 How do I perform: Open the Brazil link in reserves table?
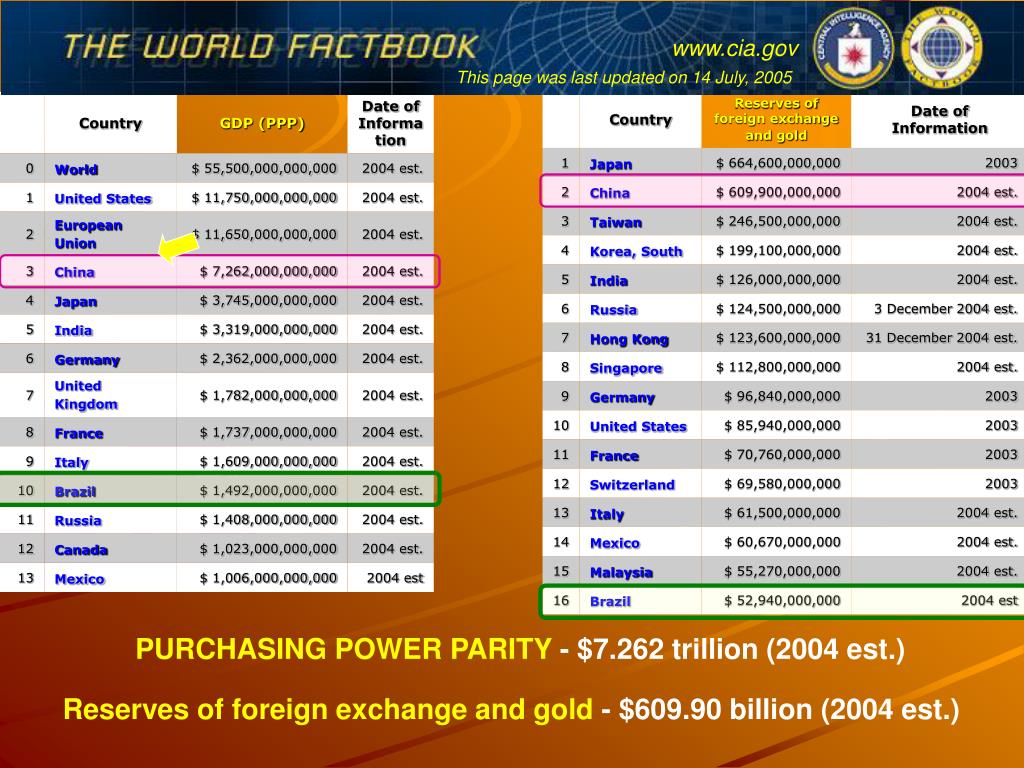pyautogui.click(x=610, y=601)
